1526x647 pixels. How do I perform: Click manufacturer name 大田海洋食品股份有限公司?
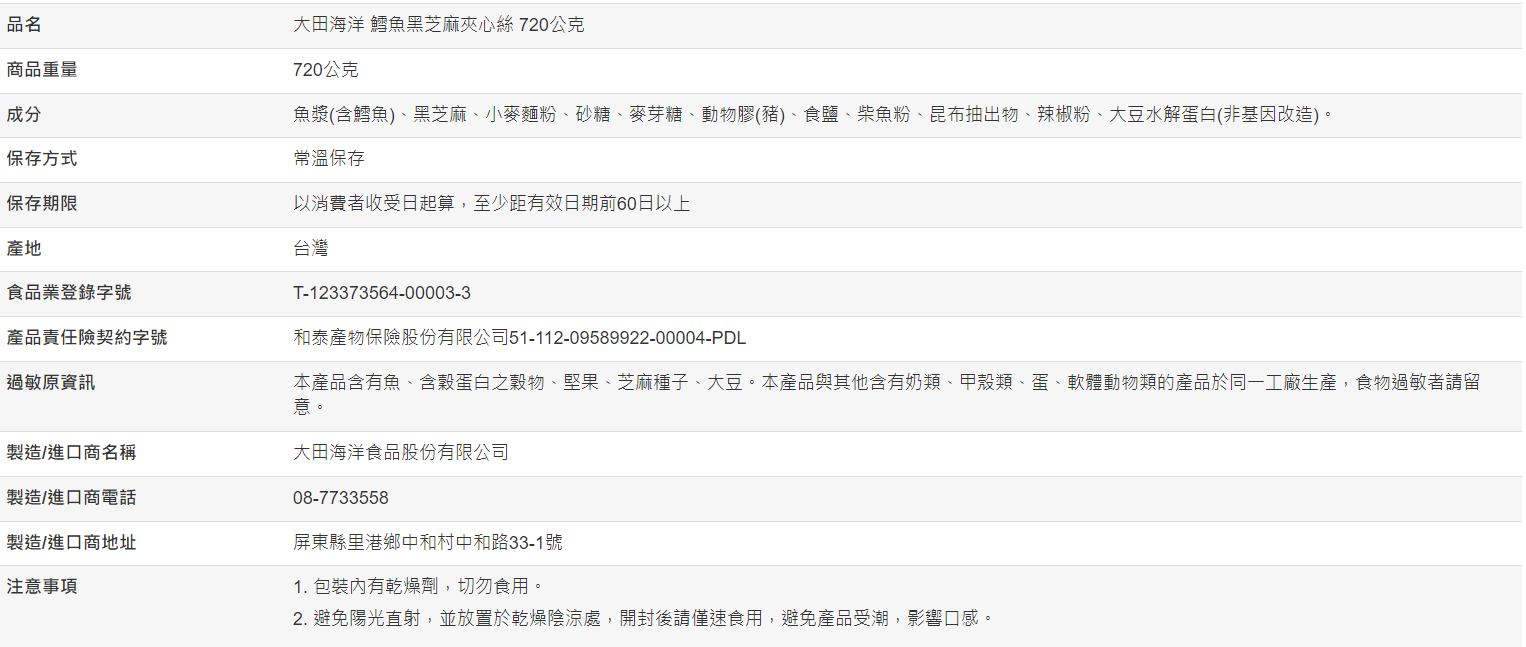pos(401,453)
